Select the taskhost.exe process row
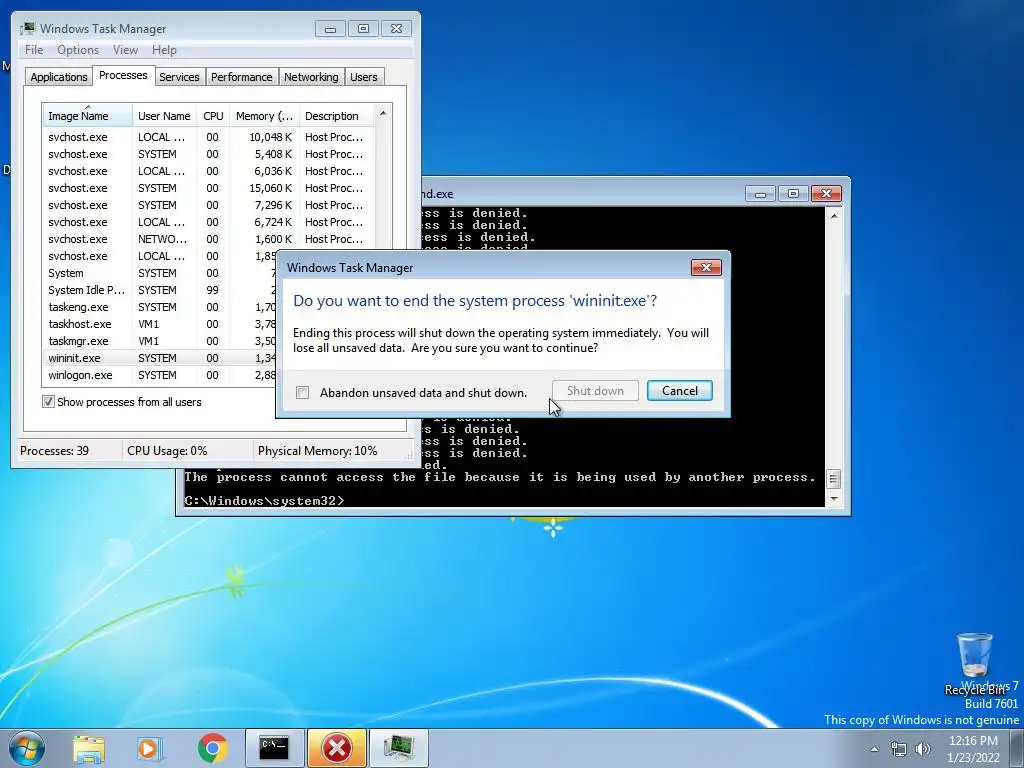 tap(160, 324)
